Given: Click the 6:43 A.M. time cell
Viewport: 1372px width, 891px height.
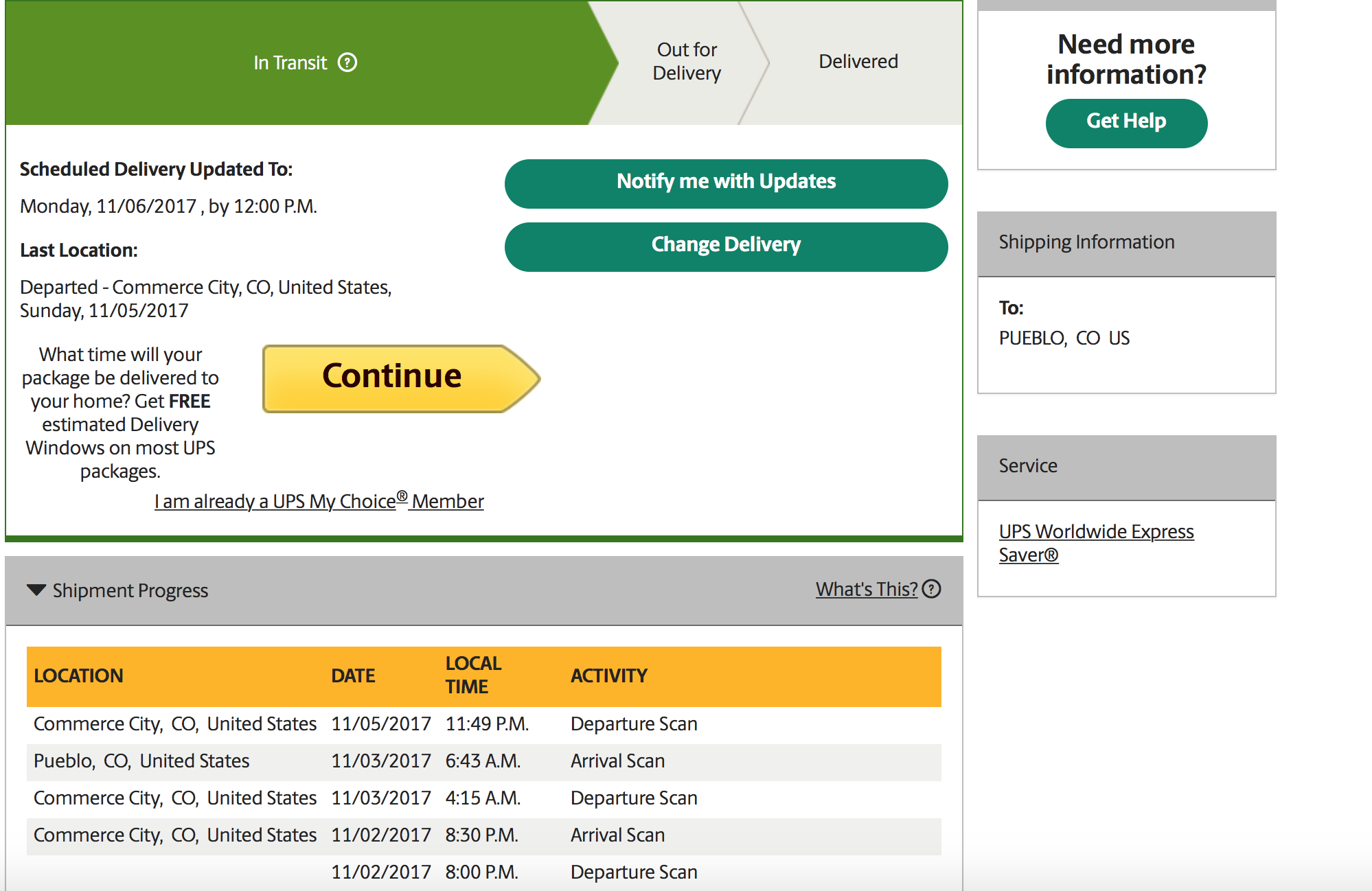Looking at the screenshot, I should coord(483,761).
